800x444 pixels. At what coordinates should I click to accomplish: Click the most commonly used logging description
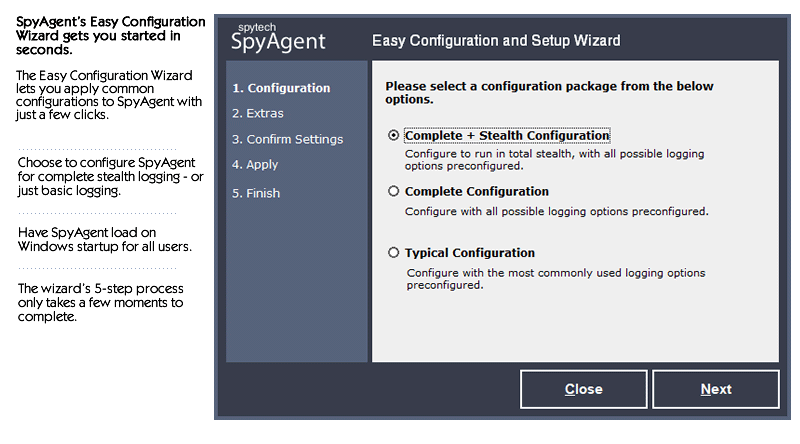[556, 279]
